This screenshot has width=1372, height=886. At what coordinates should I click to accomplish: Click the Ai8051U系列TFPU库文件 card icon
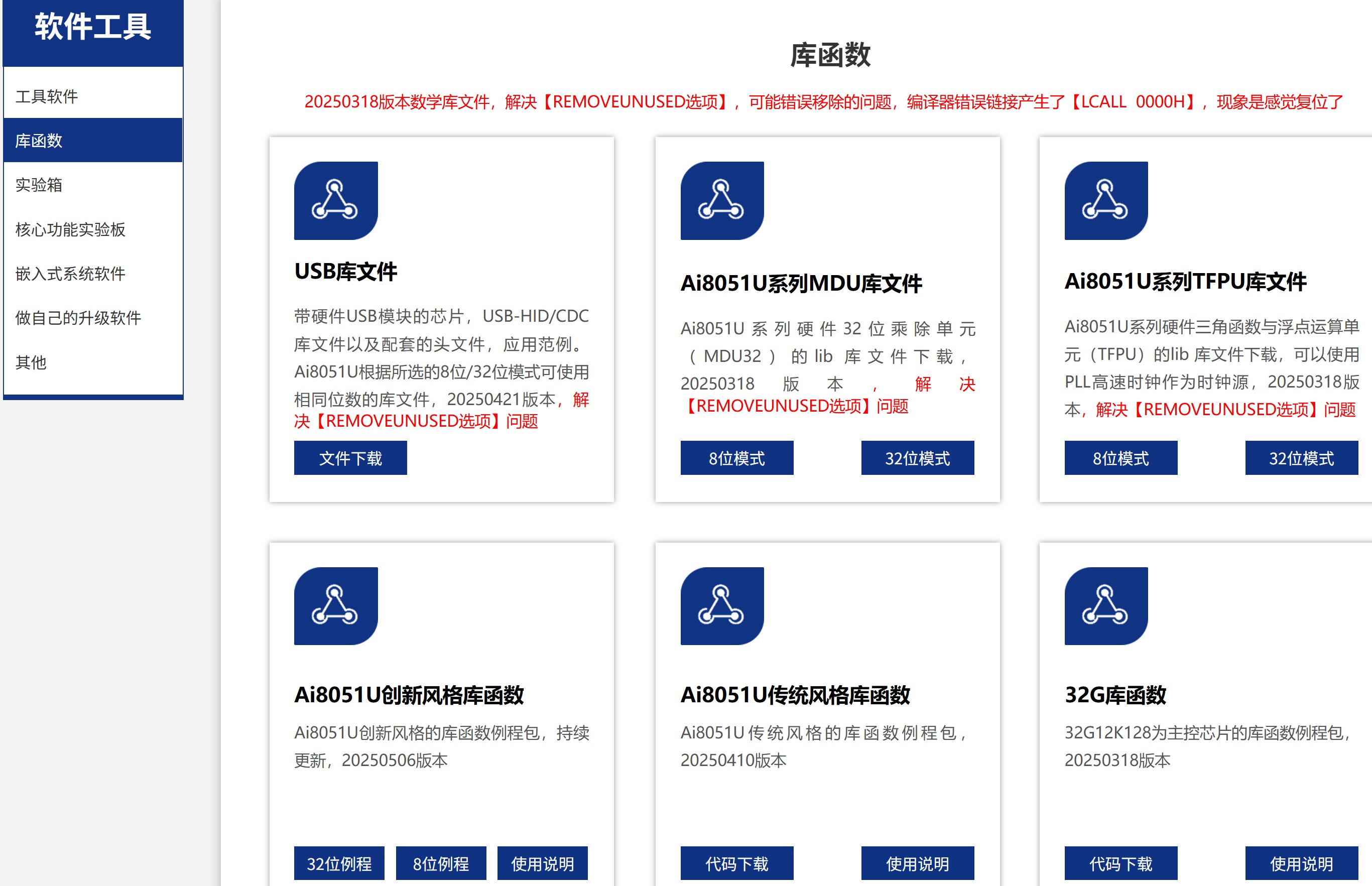(x=1105, y=200)
